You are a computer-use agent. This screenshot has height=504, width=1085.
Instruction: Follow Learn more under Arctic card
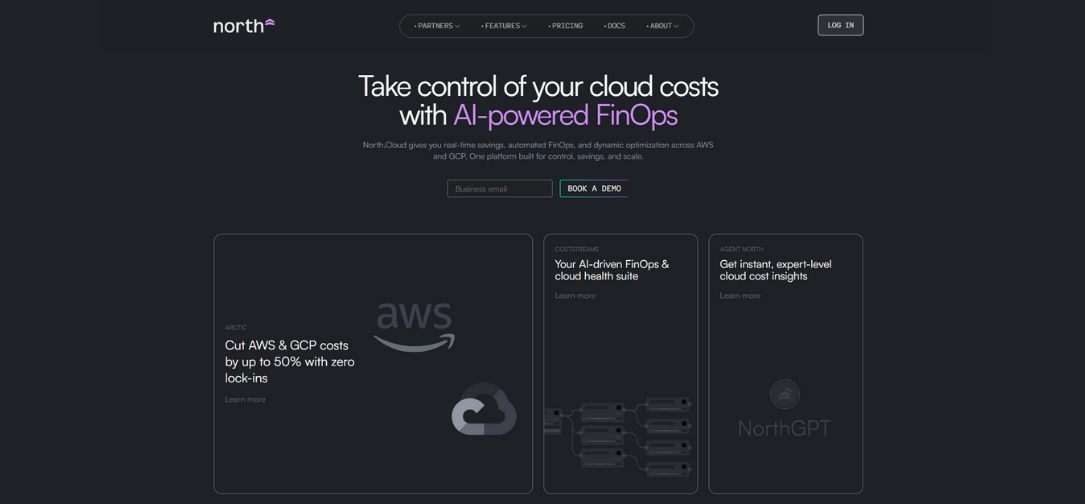245,399
